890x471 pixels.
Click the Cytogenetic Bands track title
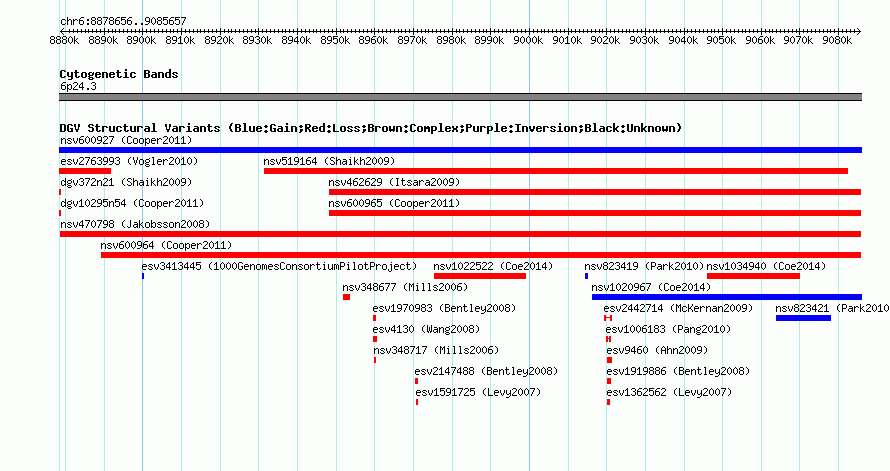click(x=119, y=74)
